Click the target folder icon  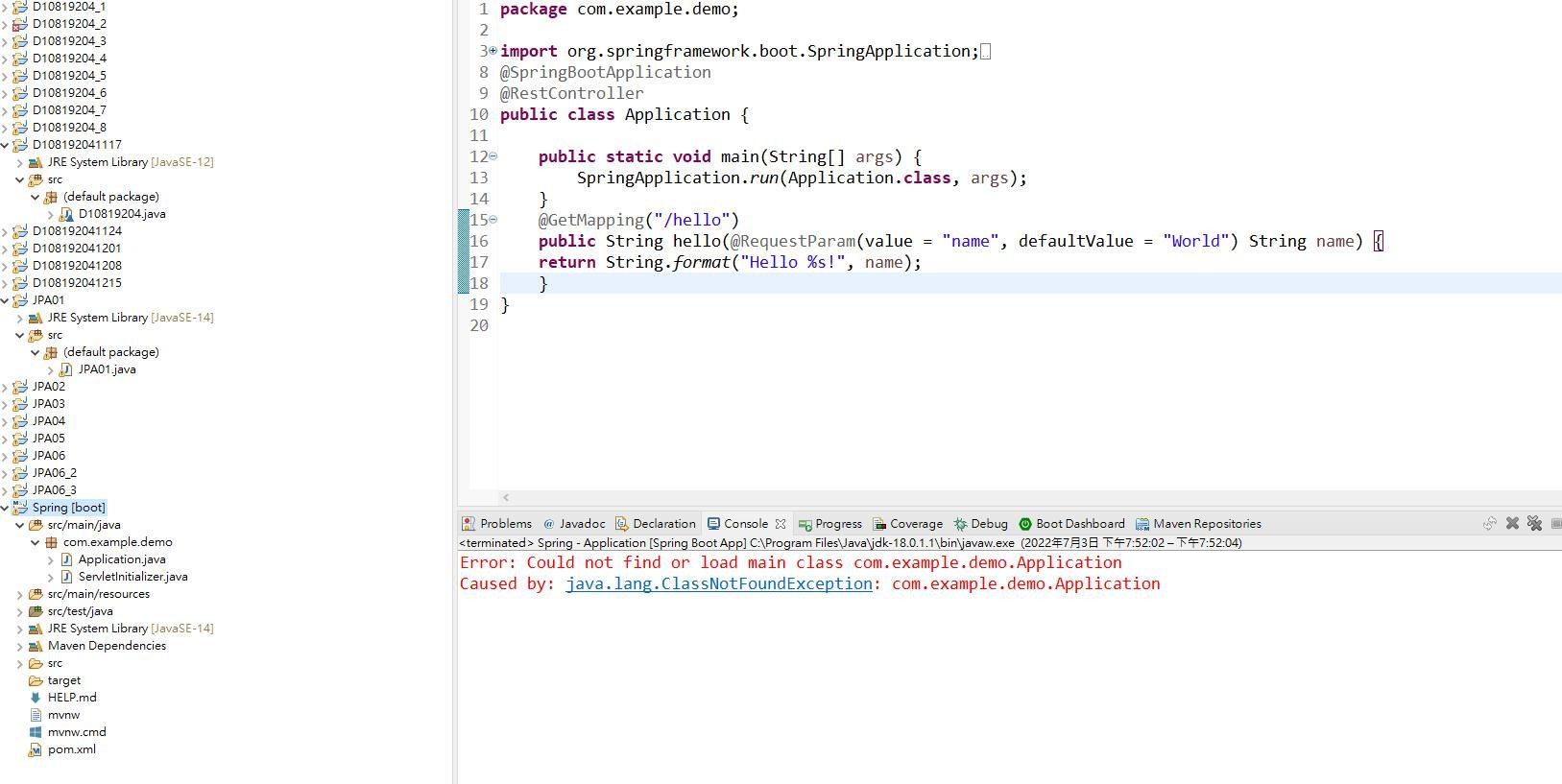pyautogui.click(x=36, y=680)
